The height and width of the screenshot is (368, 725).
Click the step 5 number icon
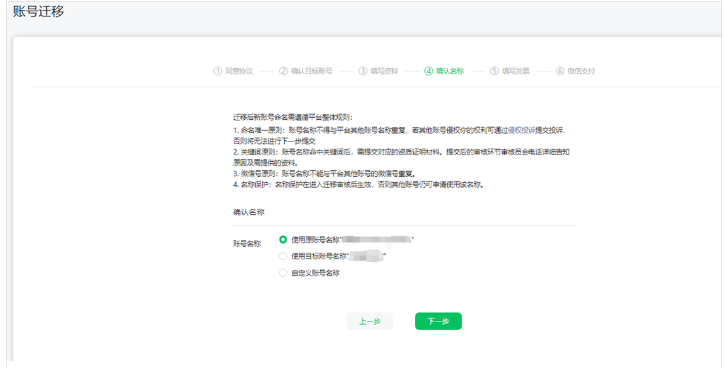pos(495,71)
